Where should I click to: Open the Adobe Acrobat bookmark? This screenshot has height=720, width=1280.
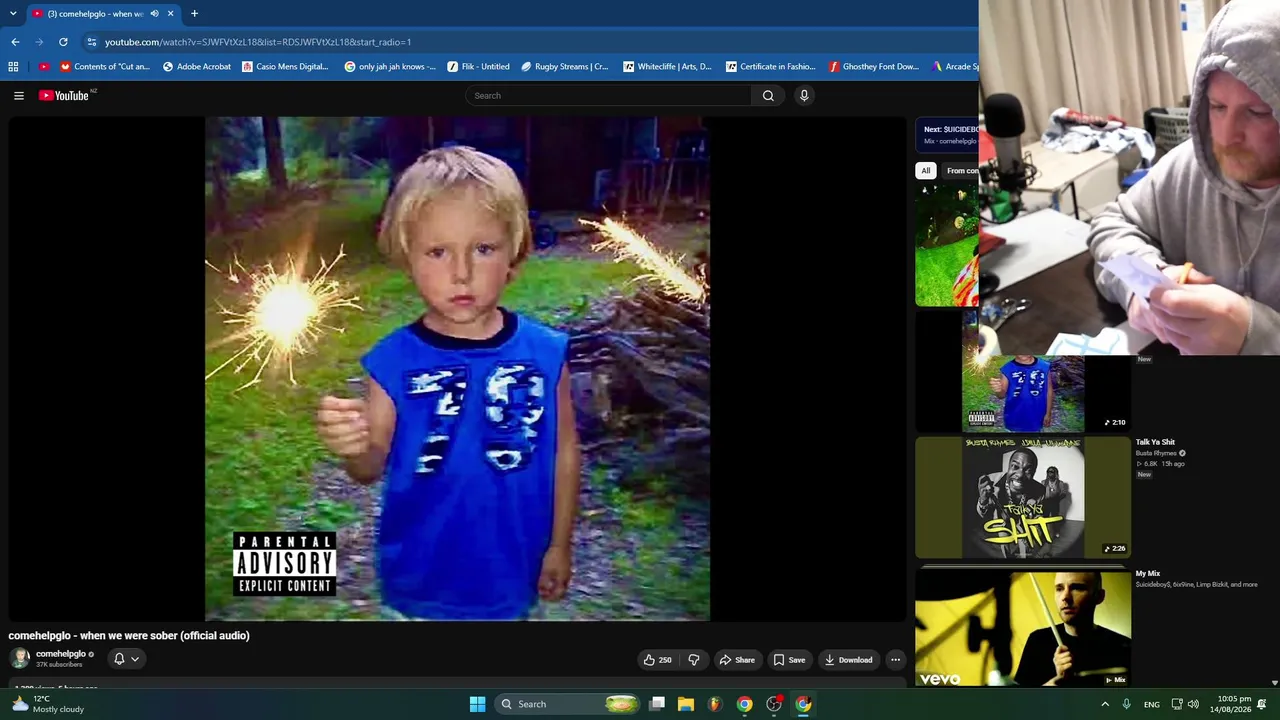click(196, 67)
